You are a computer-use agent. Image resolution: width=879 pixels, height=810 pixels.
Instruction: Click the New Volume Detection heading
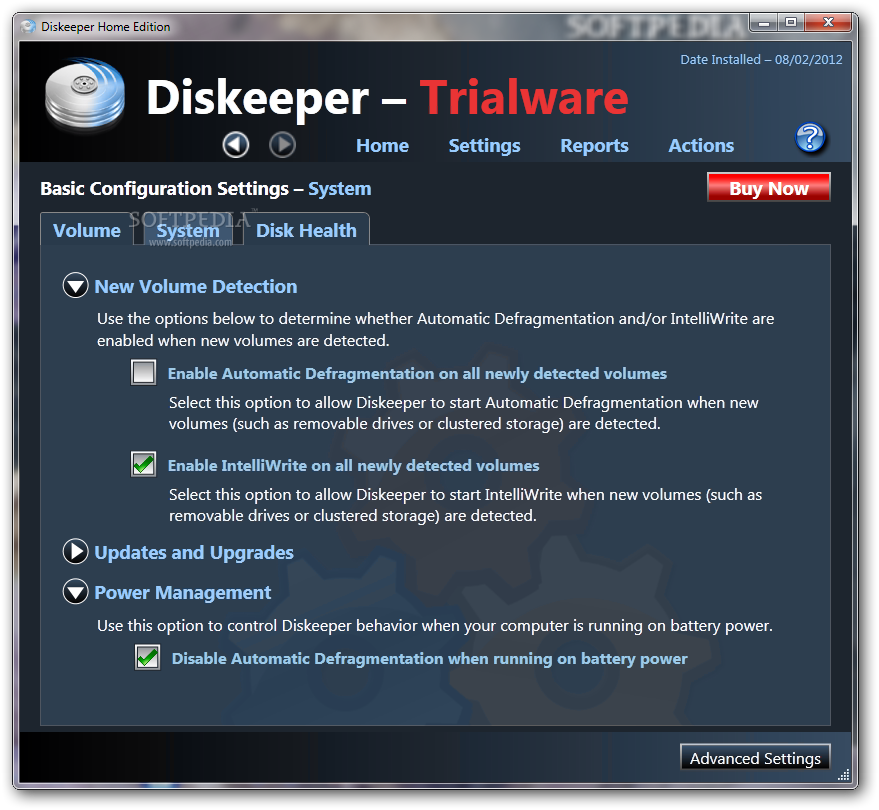[196, 286]
